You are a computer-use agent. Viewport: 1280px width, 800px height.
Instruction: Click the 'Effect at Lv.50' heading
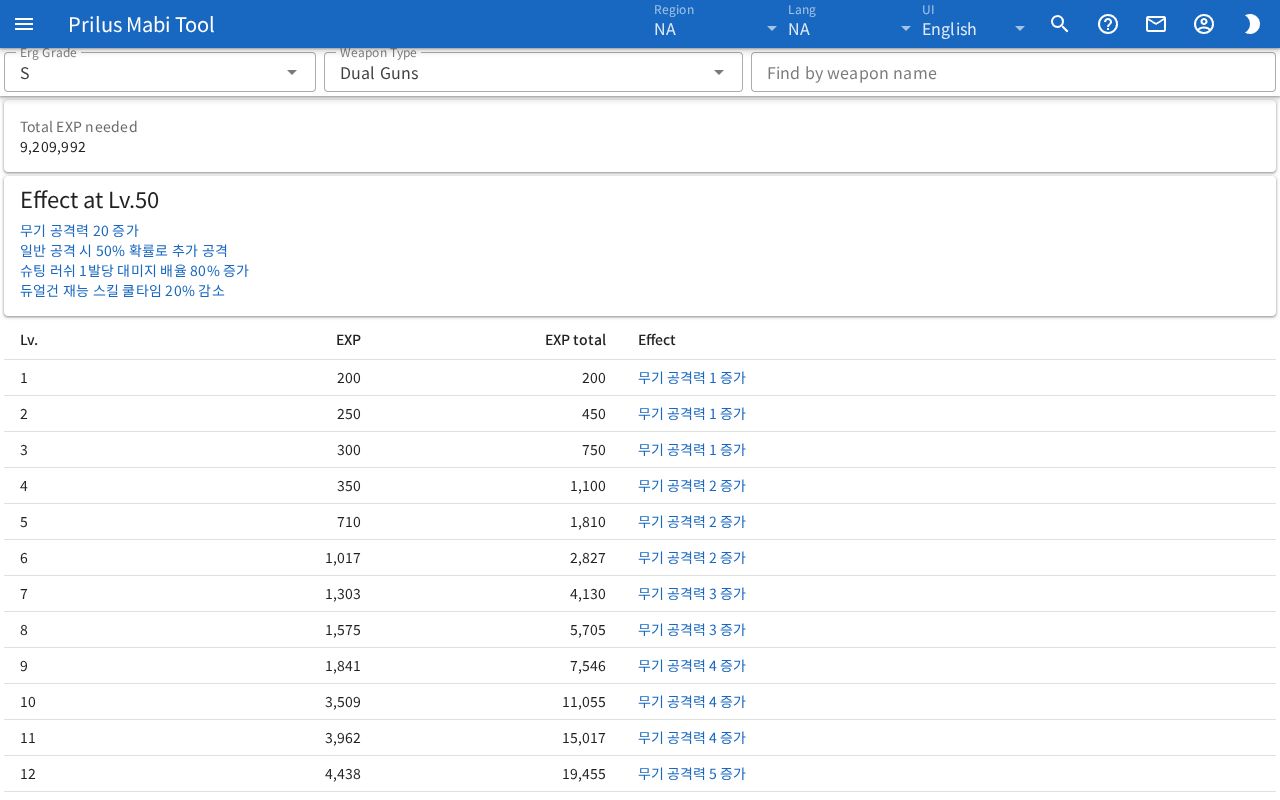tap(89, 200)
